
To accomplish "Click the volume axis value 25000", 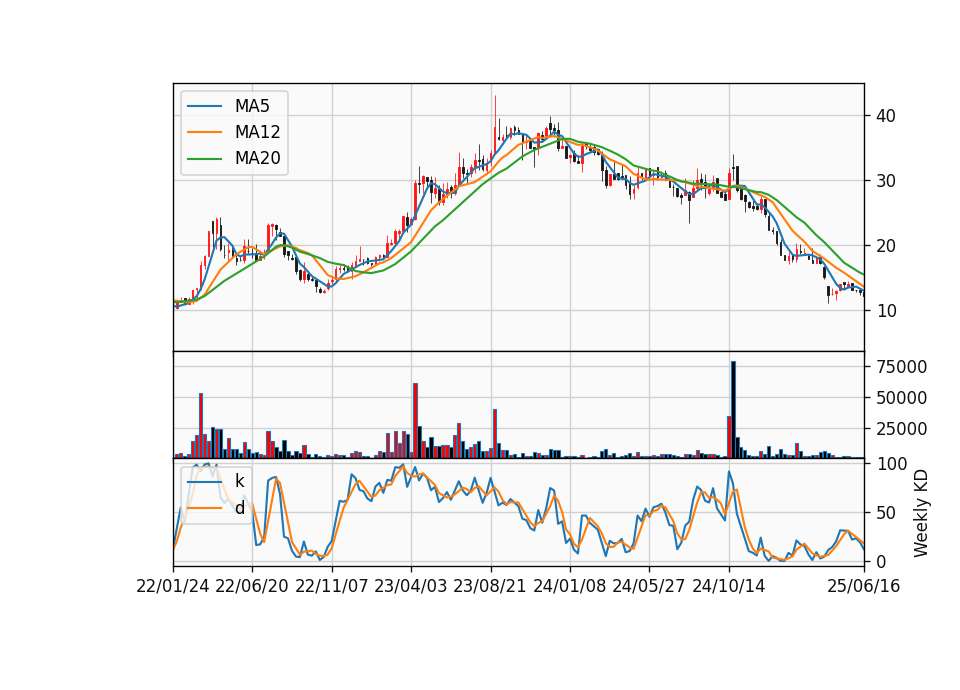I will point(902,429).
